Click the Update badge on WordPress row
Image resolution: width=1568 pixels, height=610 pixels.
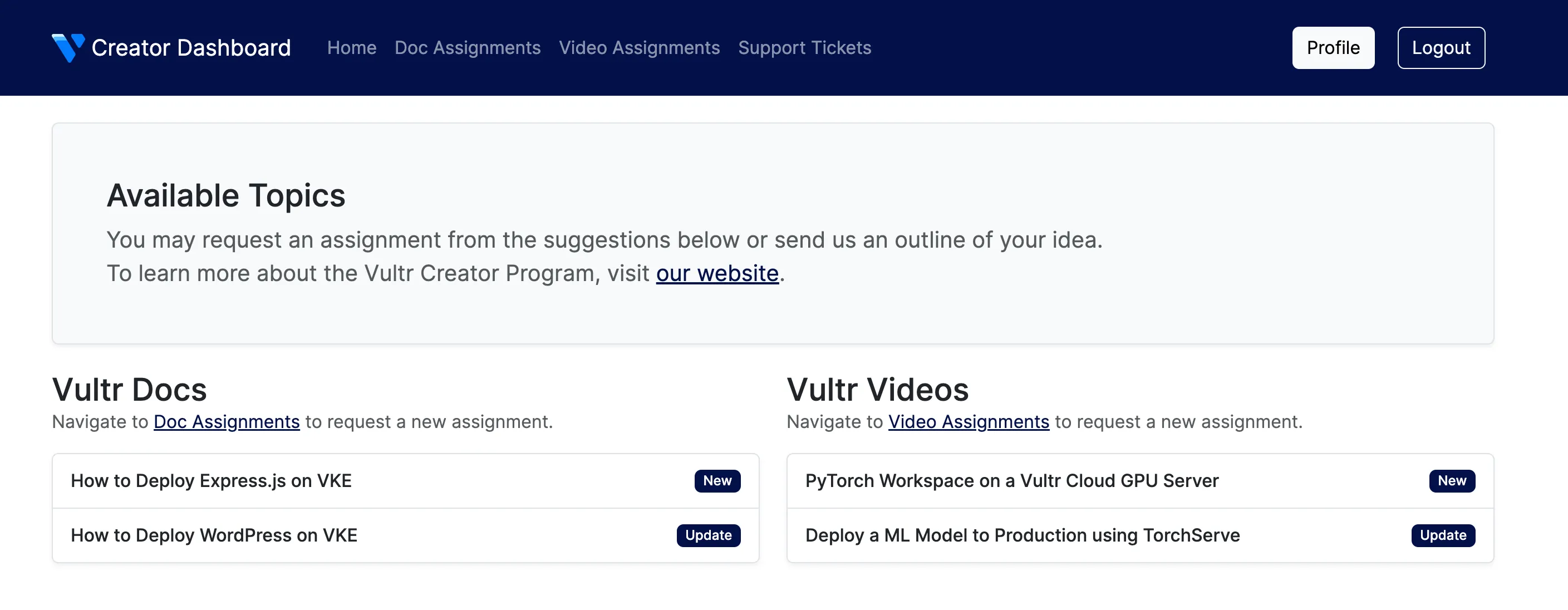(x=709, y=535)
